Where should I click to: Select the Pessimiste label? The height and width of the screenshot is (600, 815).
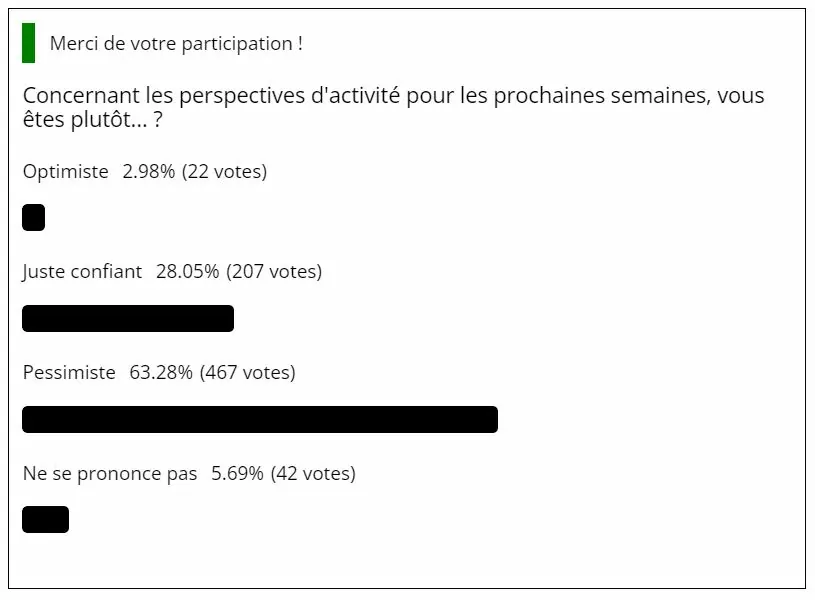69,373
